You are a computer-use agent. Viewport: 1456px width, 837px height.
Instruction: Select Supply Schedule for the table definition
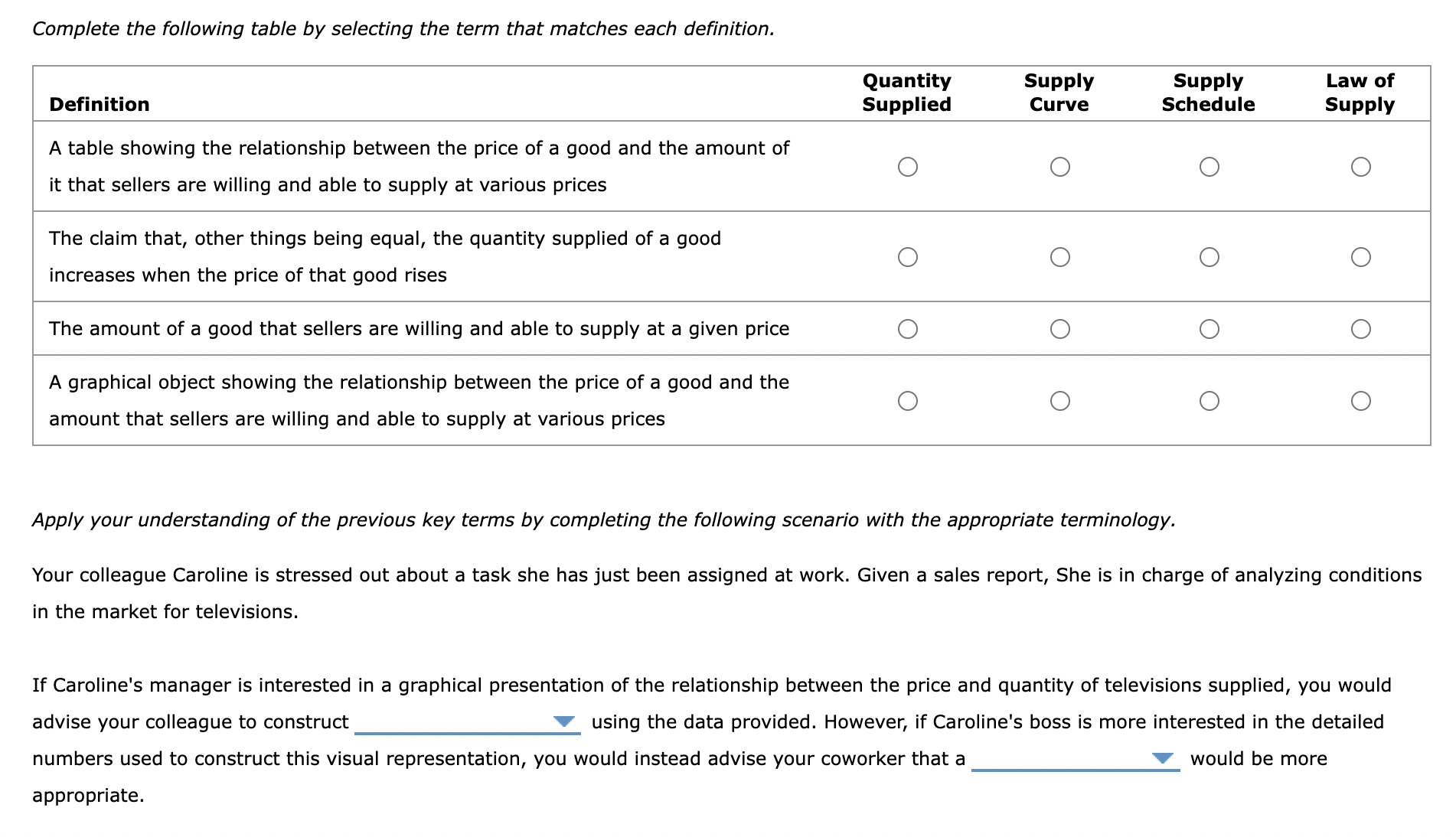click(1210, 166)
